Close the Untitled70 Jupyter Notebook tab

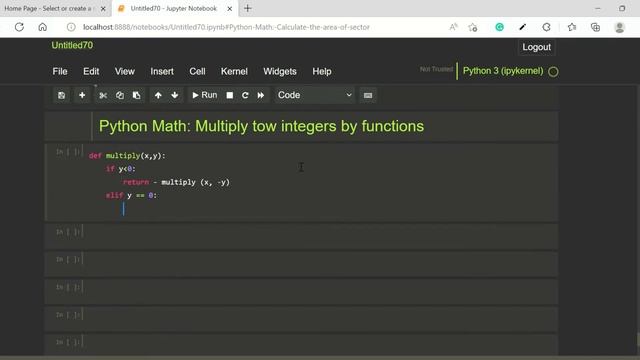pos(230,9)
